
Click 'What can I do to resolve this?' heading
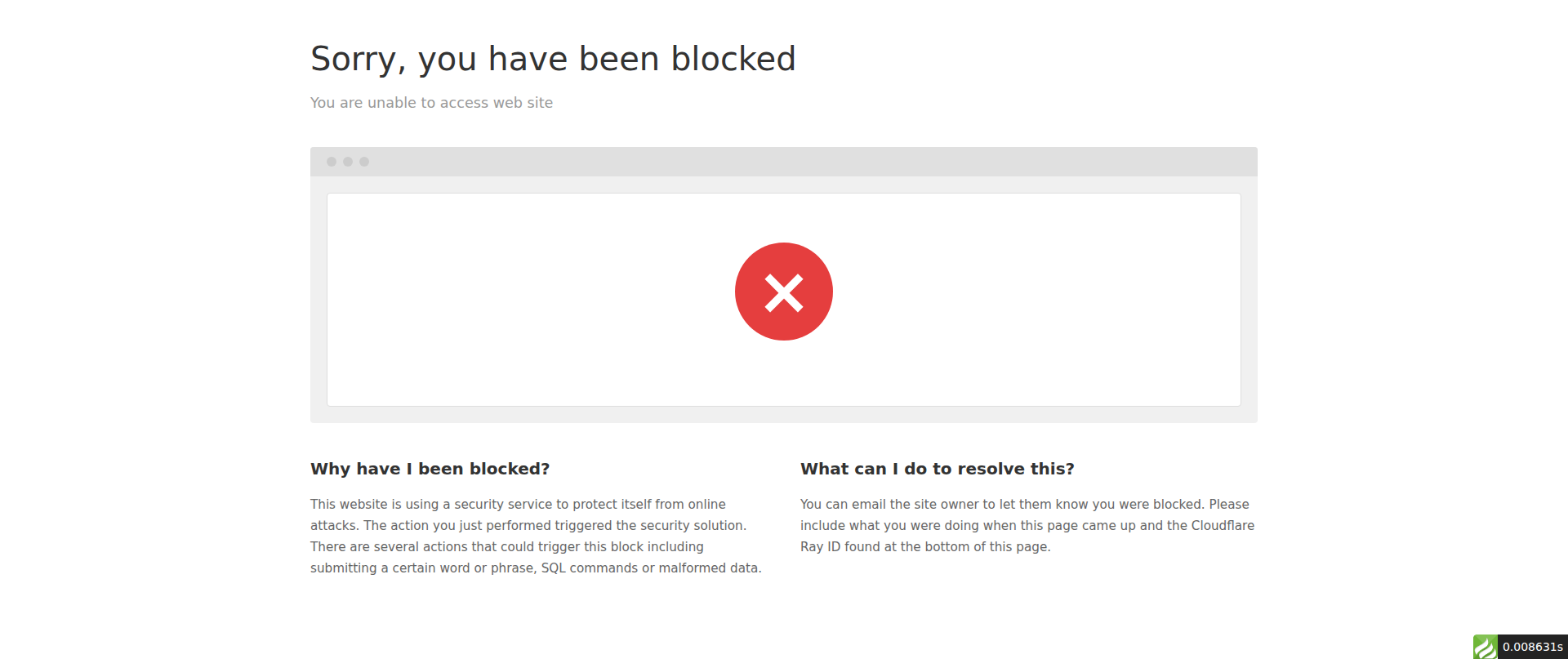click(x=937, y=469)
